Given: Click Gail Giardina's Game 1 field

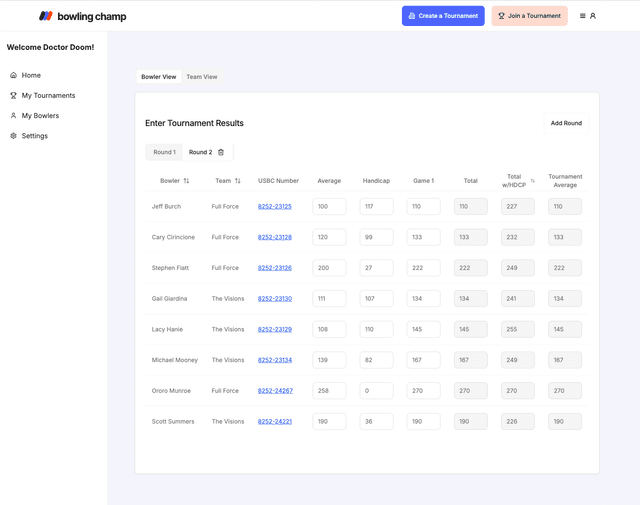Looking at the screenshot, I should pos(424,298).
